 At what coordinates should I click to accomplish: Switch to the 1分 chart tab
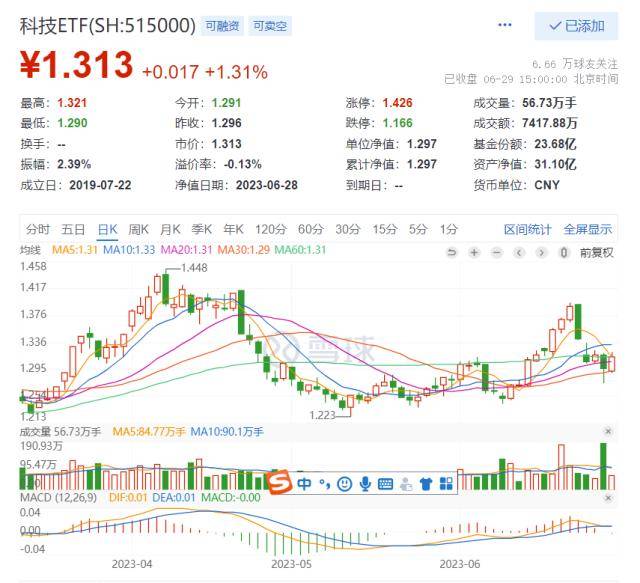pyautogui.click(x=449, y=229)
